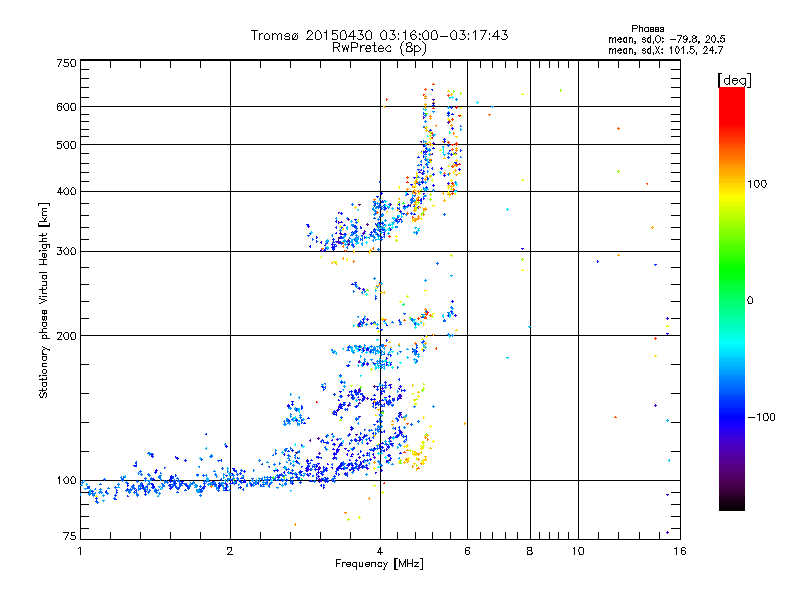Select the 'RwPretec (8p)' subtitle text
This screenshot has height=600, width=800.
click(379, 48)
